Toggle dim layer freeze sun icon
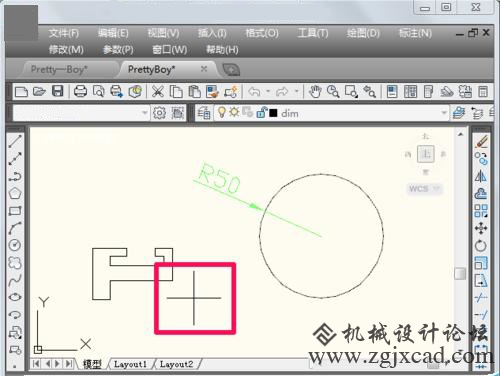This screenshot has height=377, width=501. (x=234, y=112)
